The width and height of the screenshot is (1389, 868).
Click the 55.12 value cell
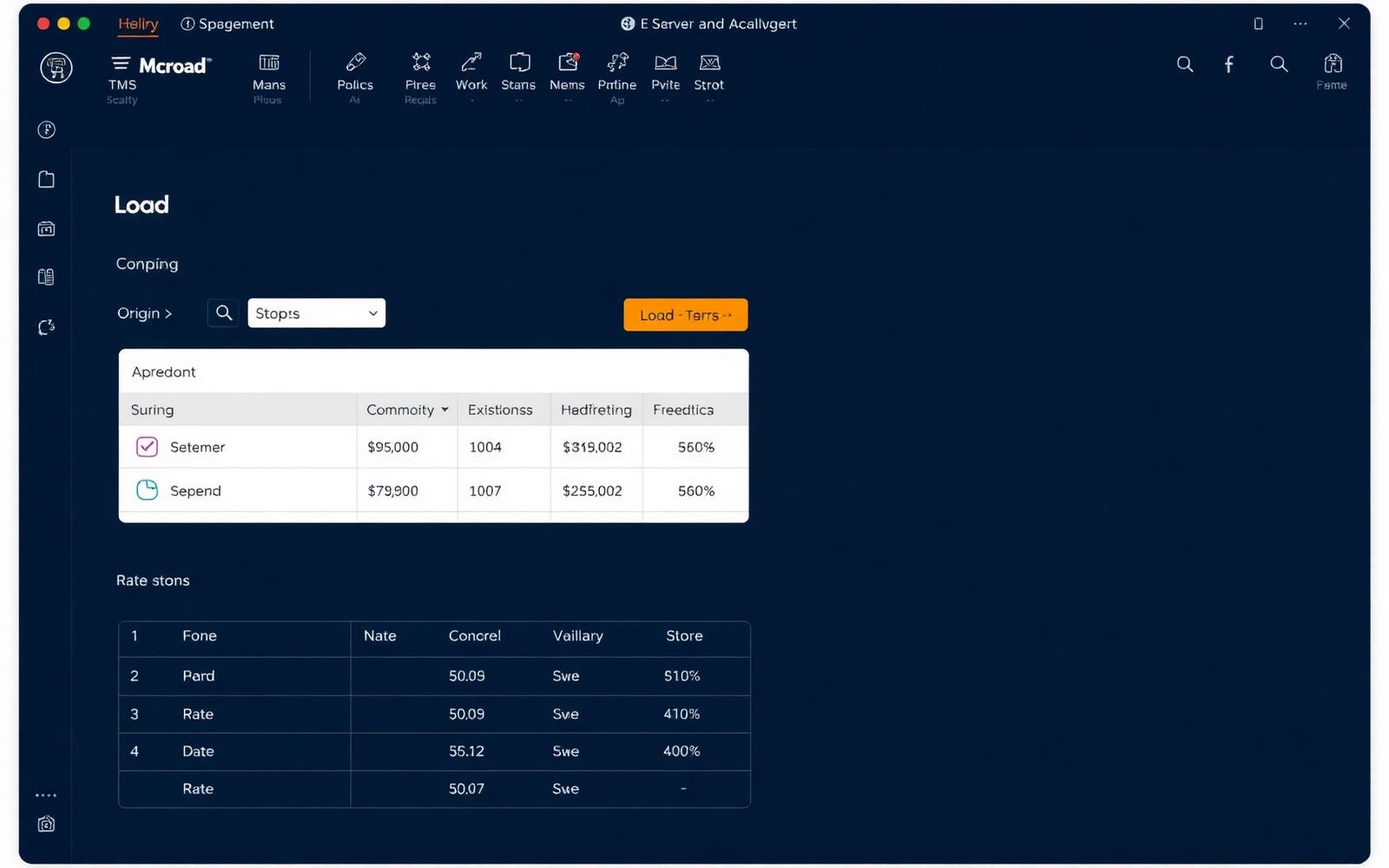tap(466, 751)
